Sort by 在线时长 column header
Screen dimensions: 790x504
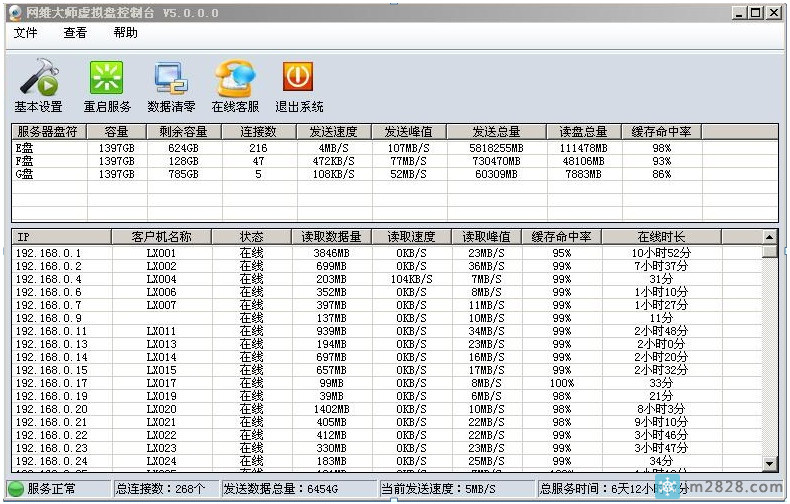[x=660, y=237]
